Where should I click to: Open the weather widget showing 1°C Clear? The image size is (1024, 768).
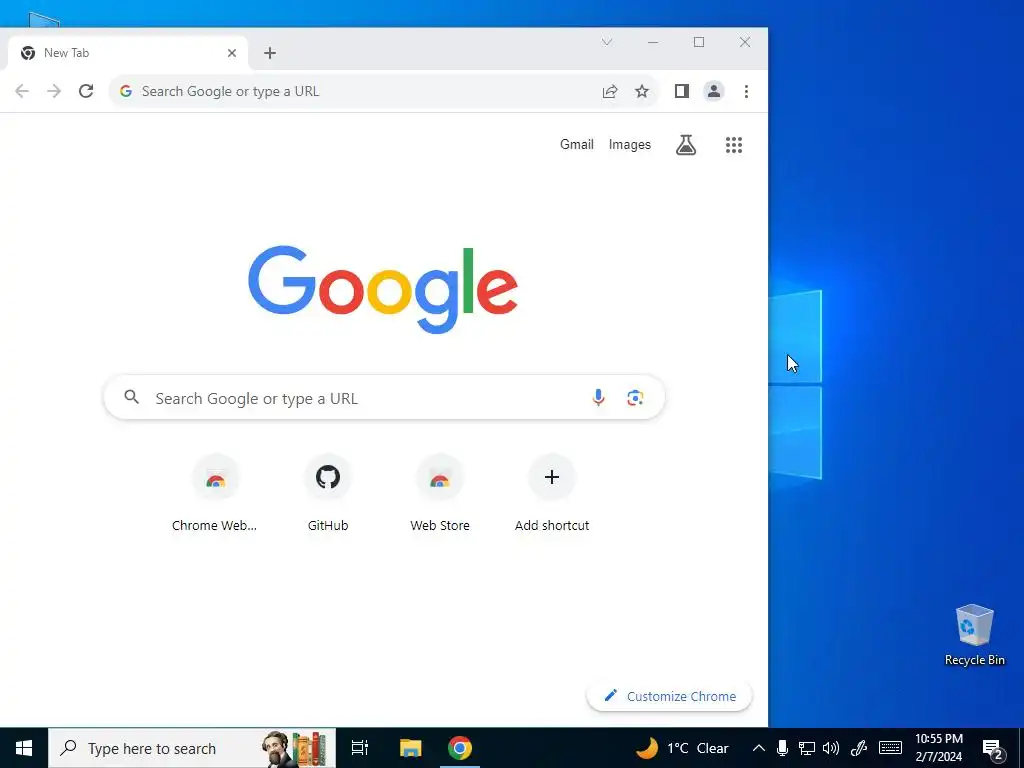tap(682, 748)
